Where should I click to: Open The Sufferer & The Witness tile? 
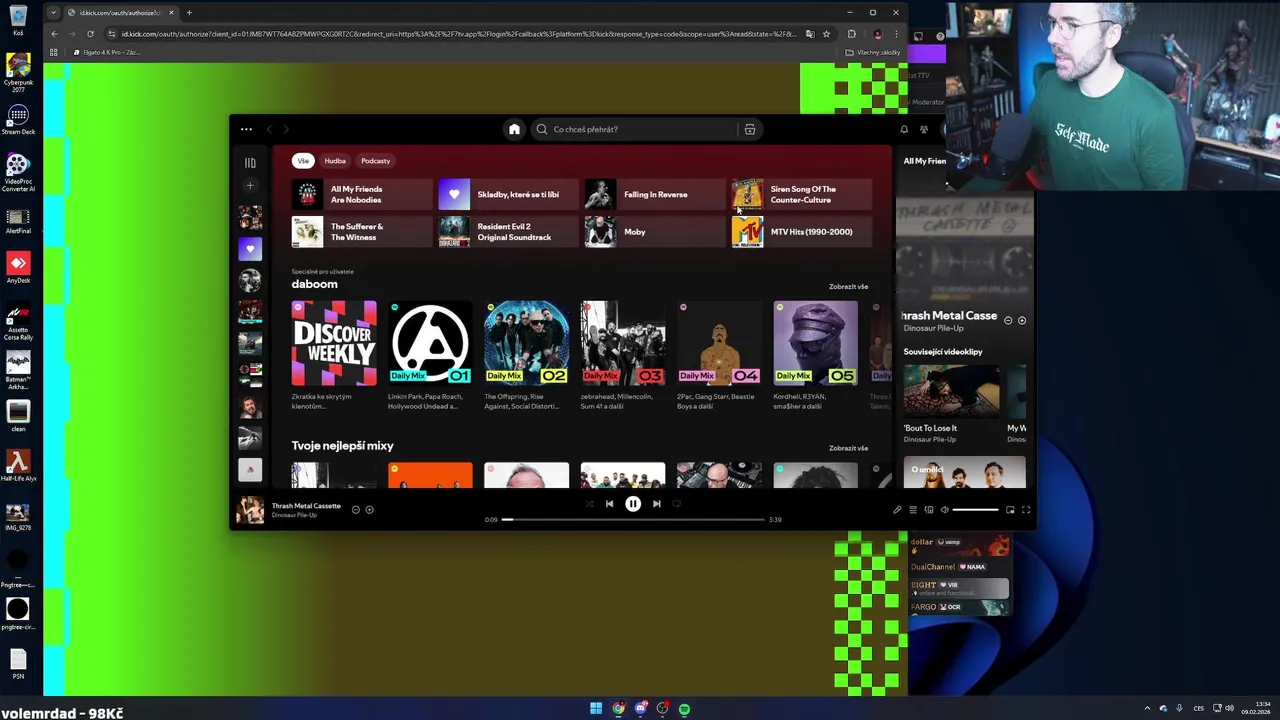pyautogui.click(x=361, y=232)
